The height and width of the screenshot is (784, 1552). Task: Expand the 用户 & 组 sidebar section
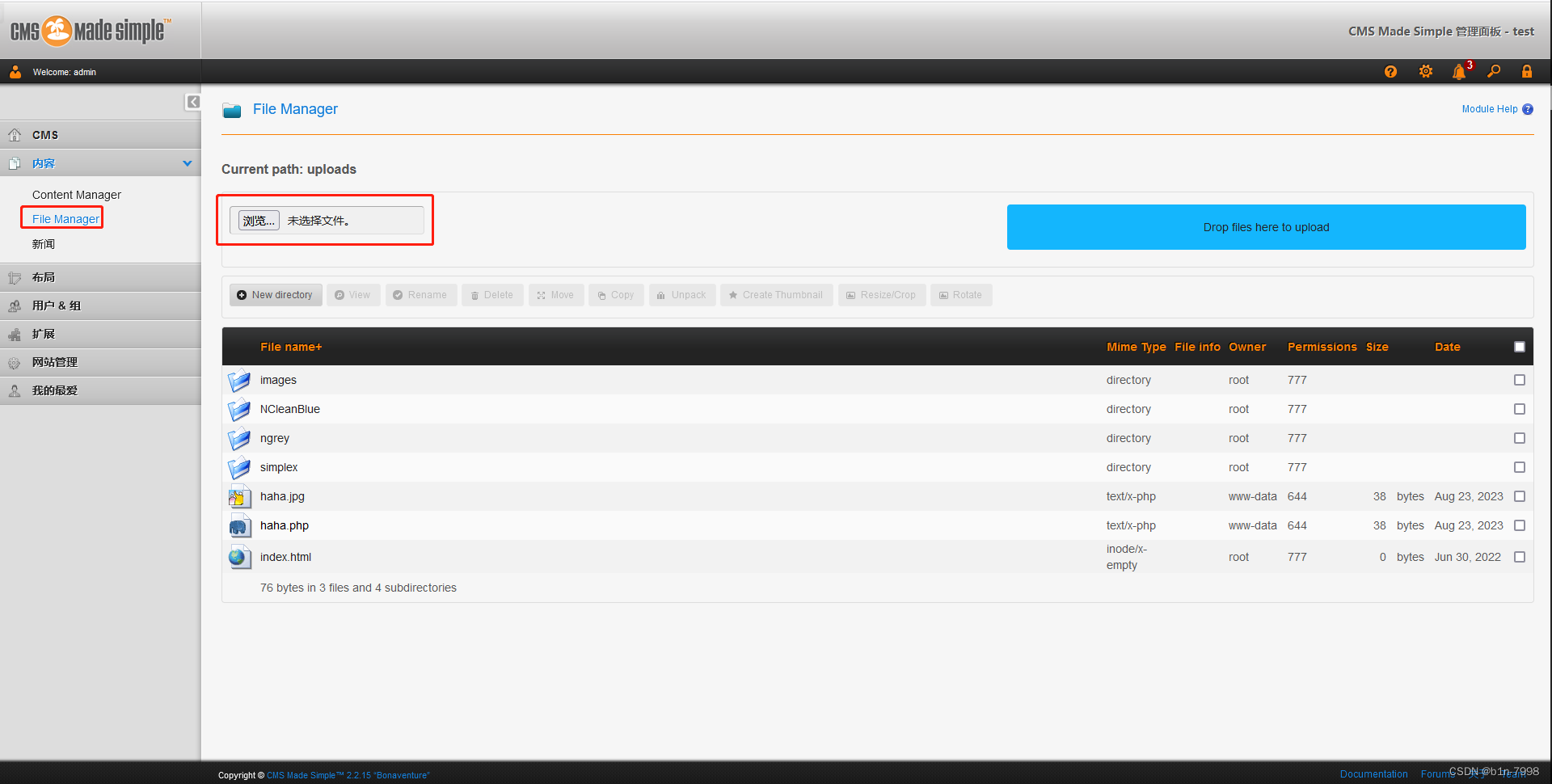(x=57, y=305)
